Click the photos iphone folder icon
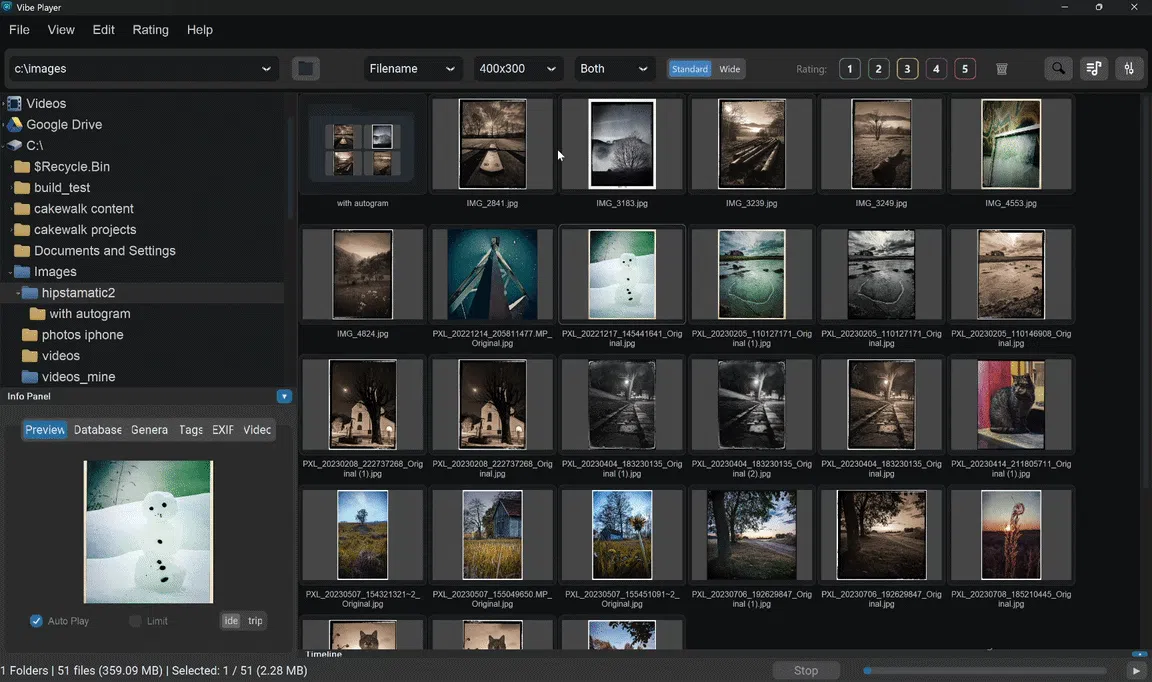Screen dimensions: 1152x682 point(30,334)
